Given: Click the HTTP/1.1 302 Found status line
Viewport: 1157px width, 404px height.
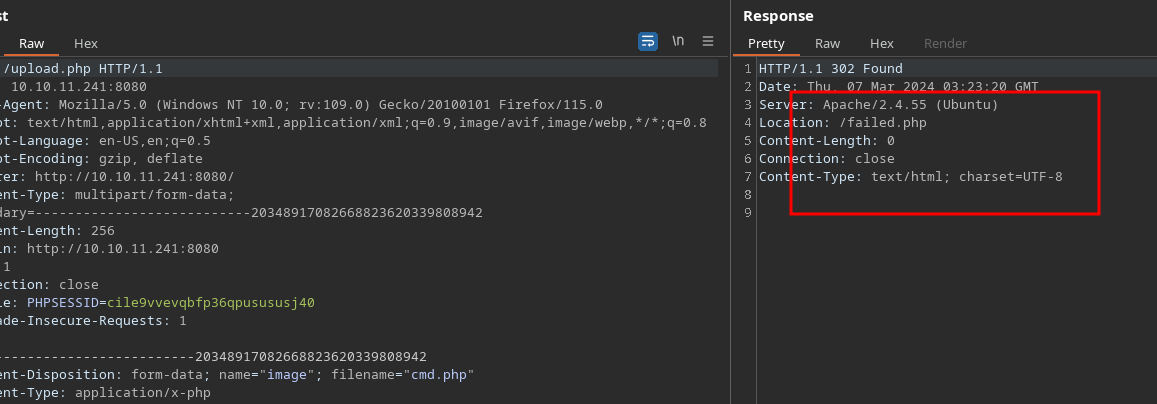Looking at the screenshot, I should pyautogui.click(x=830, y=69).
